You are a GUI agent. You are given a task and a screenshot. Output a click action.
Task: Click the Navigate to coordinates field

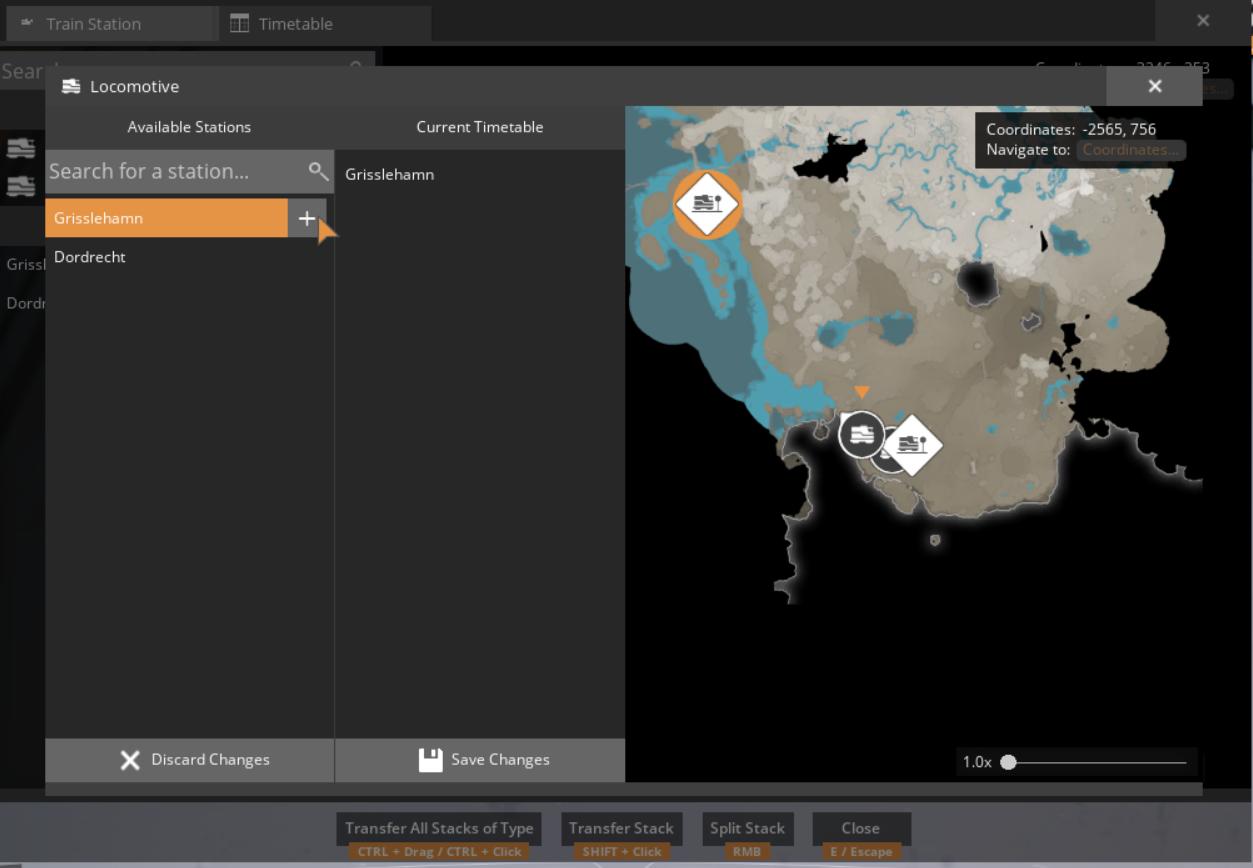click(1130, 150)
